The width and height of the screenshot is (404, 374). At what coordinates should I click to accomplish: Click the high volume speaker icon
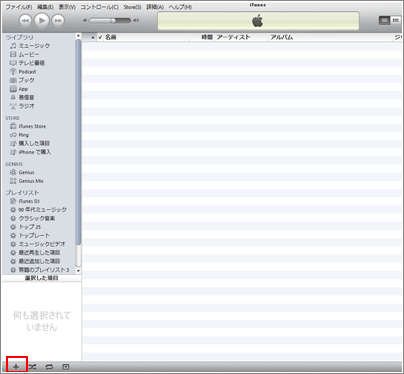[x=136, y=21]
